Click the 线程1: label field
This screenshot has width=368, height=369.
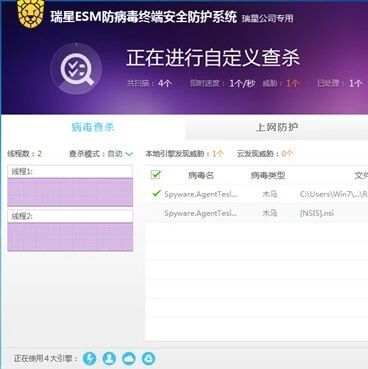[70, 172]
